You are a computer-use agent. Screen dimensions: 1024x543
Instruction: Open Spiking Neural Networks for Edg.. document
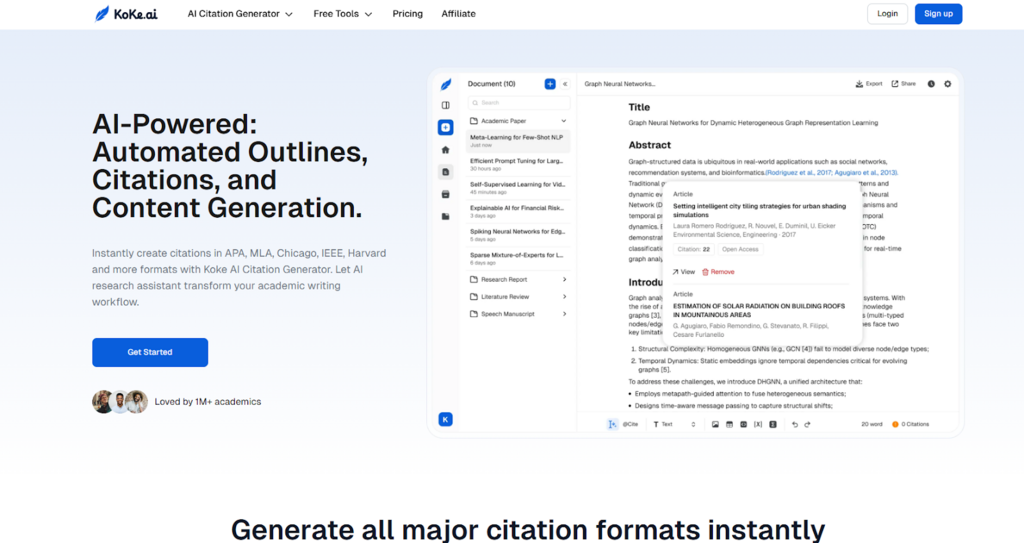pos(519,235)
